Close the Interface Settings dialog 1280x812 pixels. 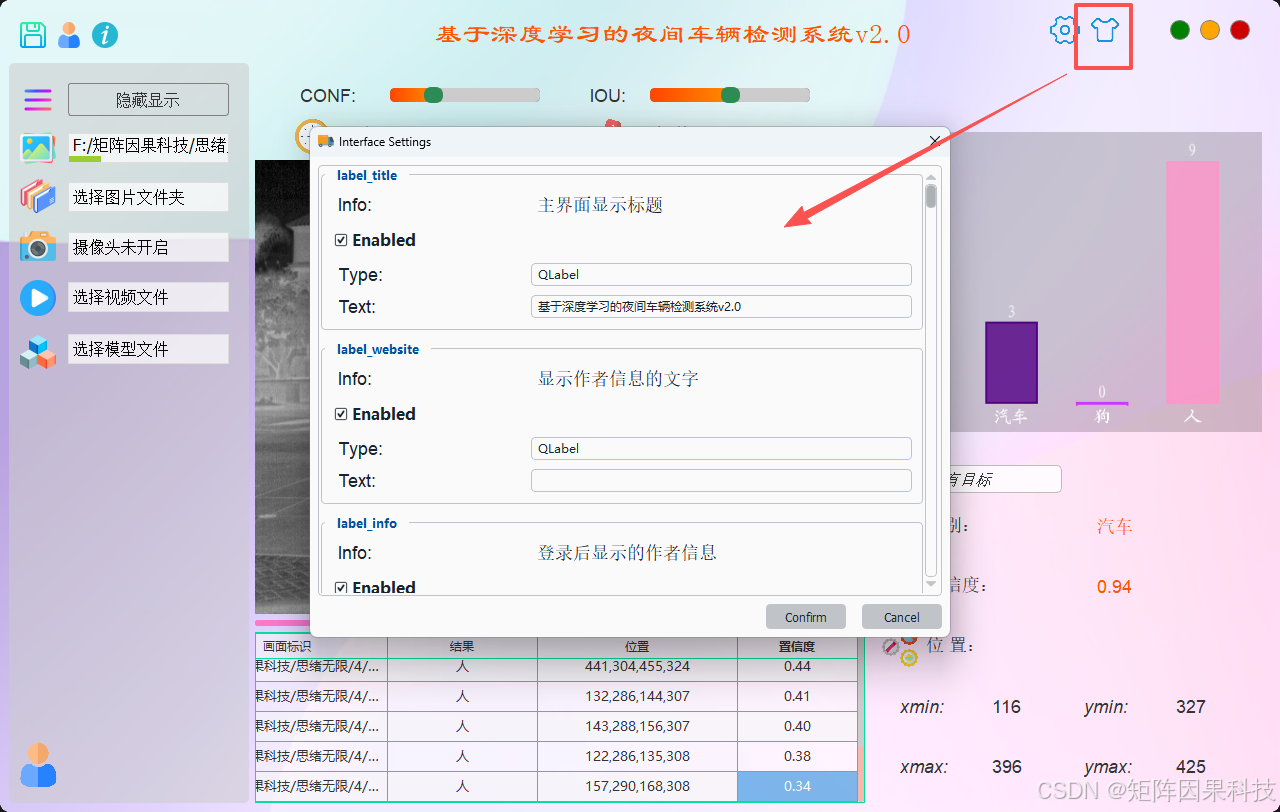click(935, 141)
